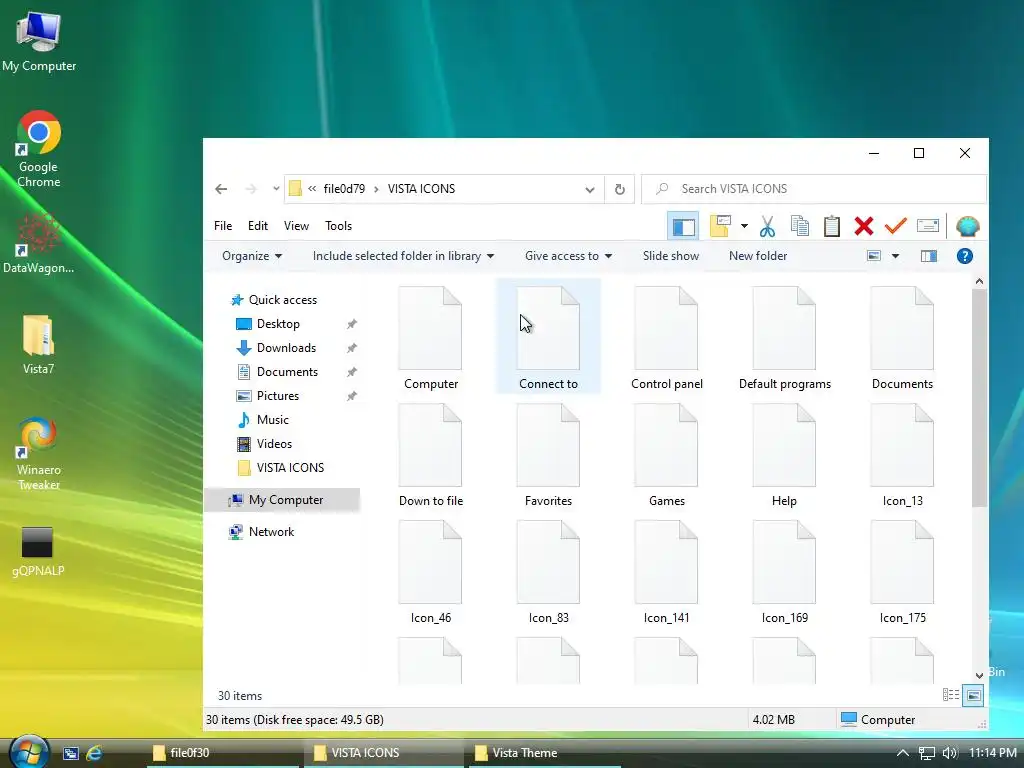Open Google Chrome desktop shortcut
The image size is (1024, 768).
39,149
